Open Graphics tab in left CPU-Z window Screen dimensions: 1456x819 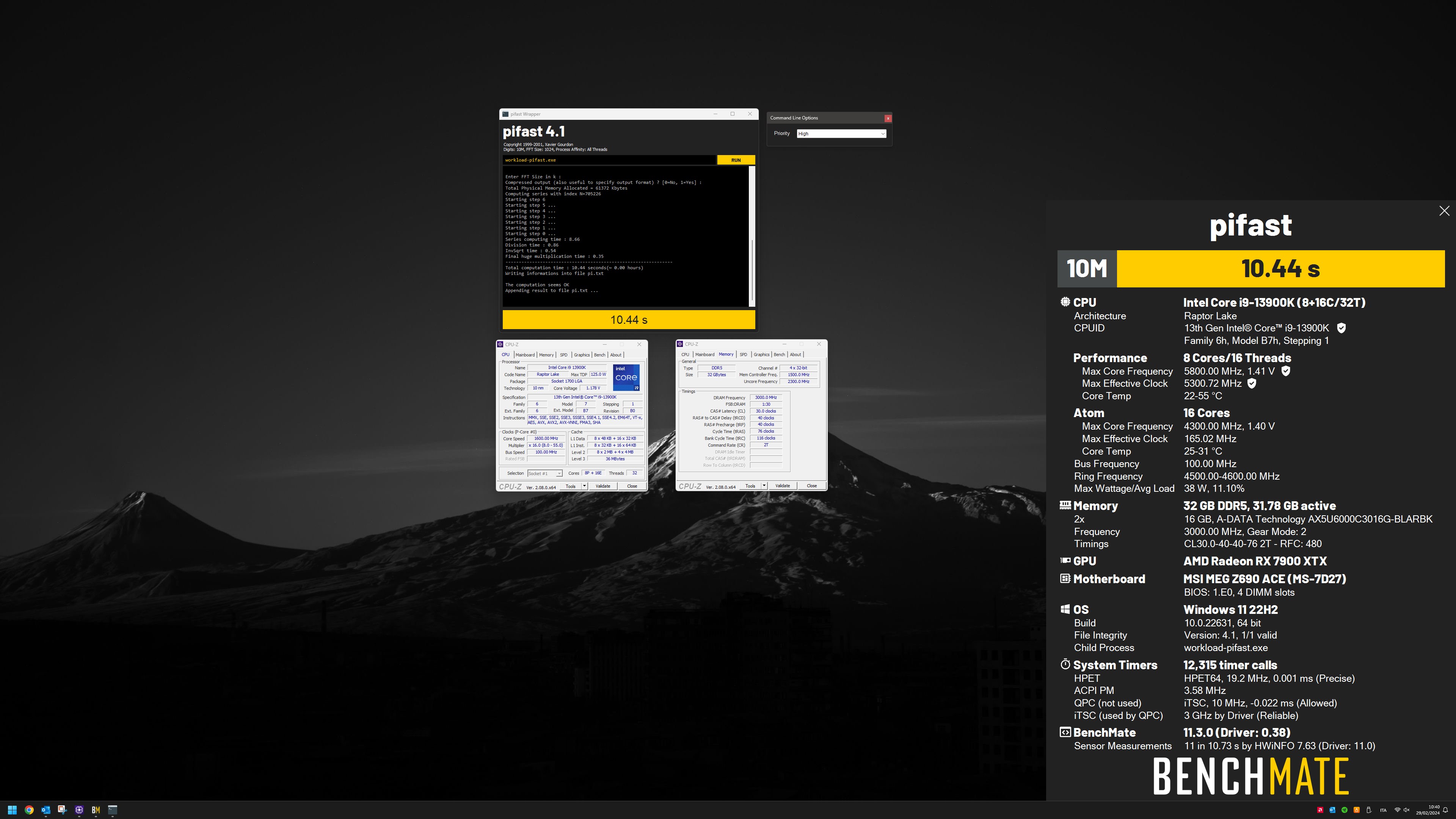point(582,355)
